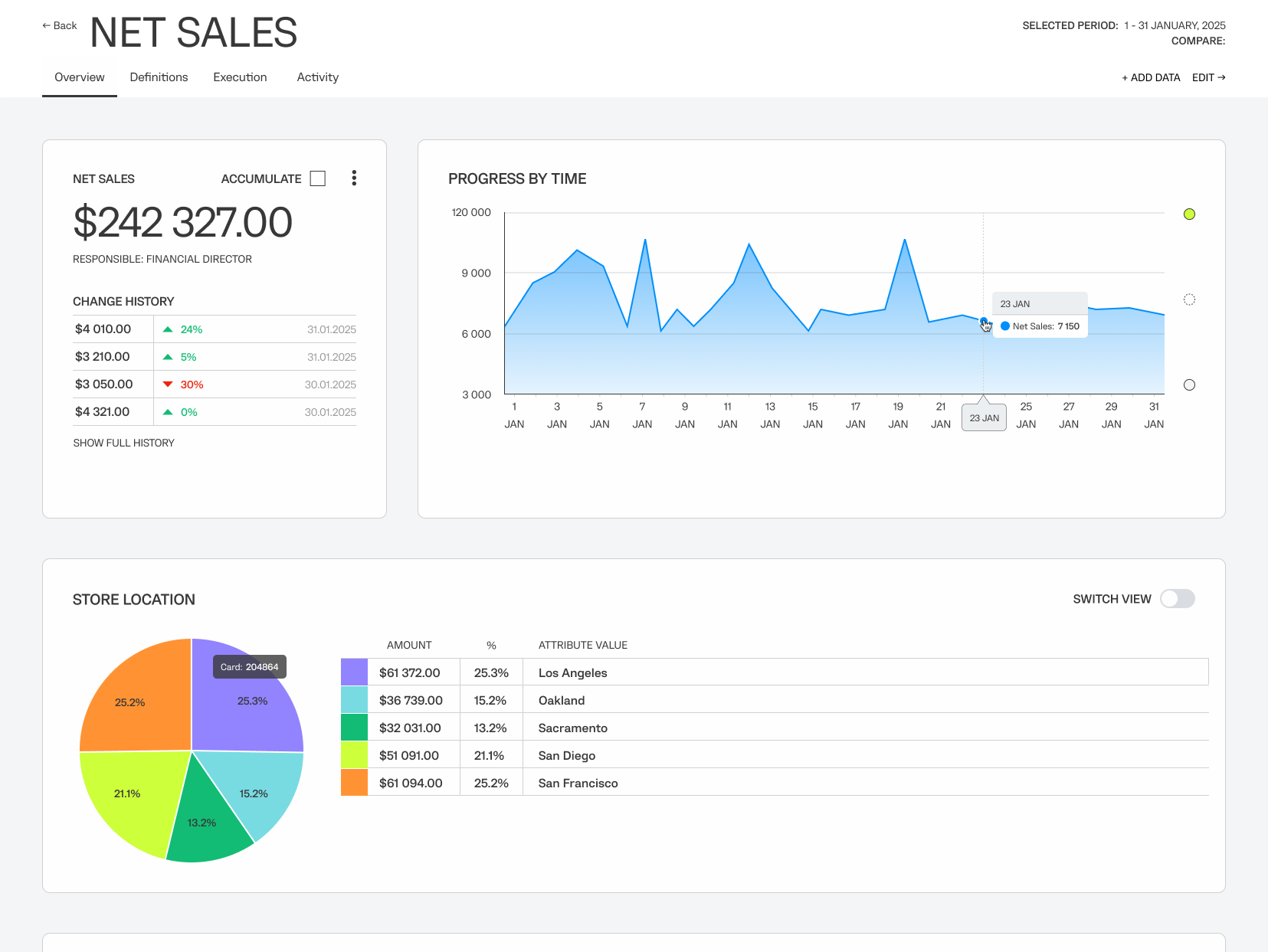Open the three-dot menu on Net Sales card
This screenshot has width=1268, height=952.
[x=354, y=178]
